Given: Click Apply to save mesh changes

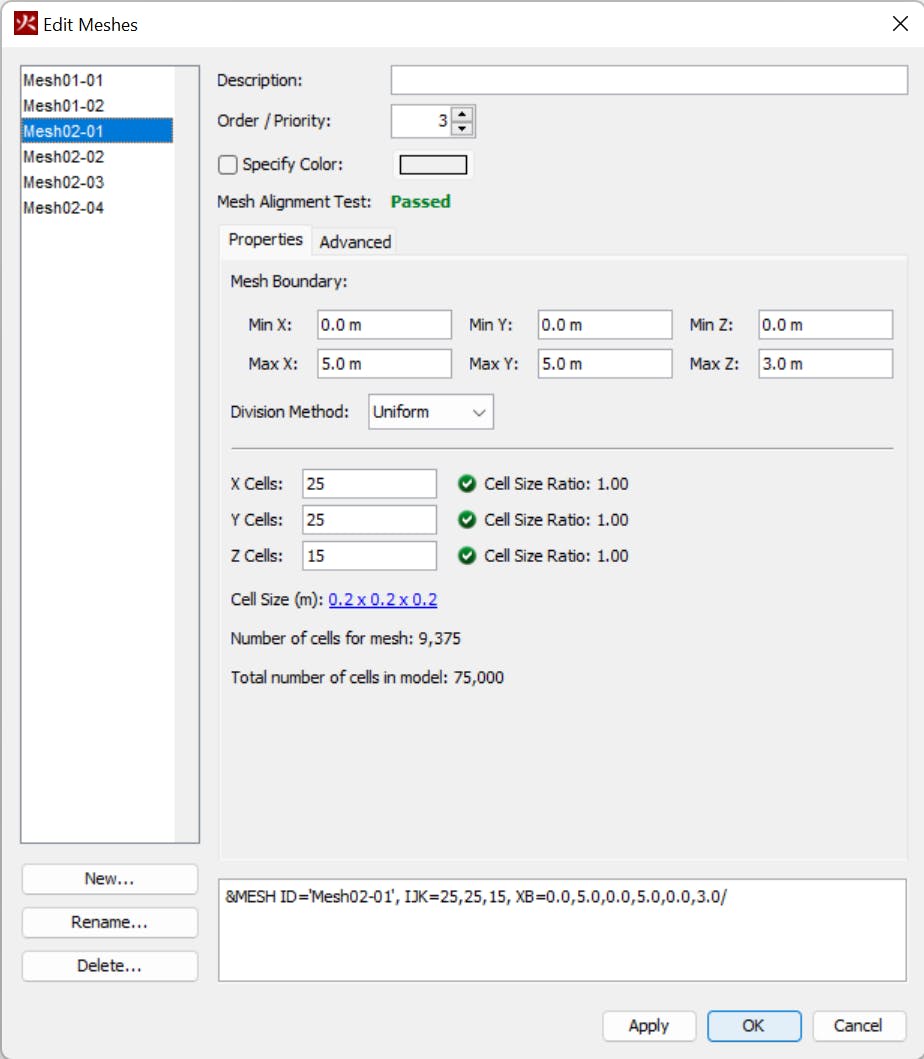Looking at the screenshot, I should pos(649,1025).
